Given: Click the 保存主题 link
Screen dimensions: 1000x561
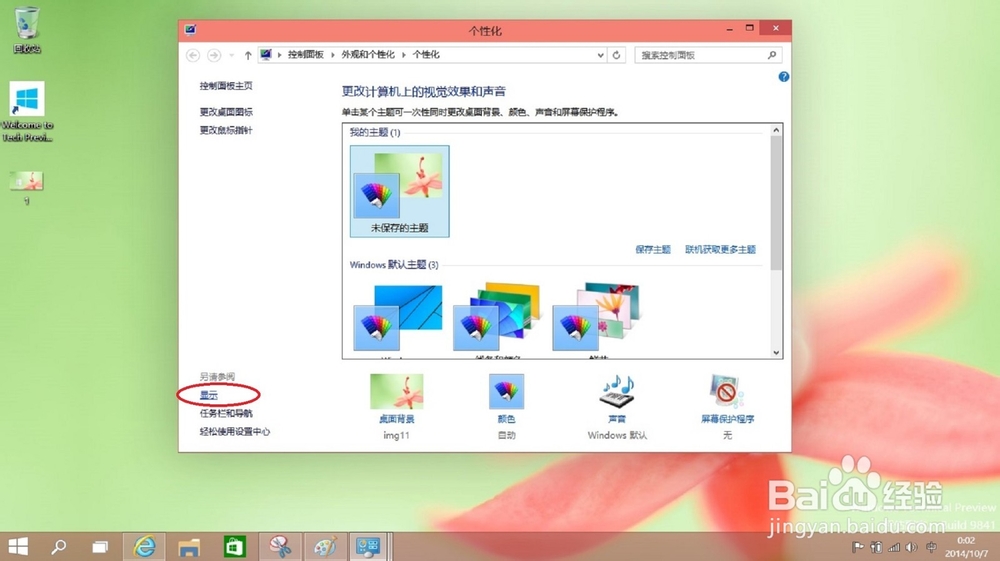Looking at the screenshot, I should (x=652, y=249).
